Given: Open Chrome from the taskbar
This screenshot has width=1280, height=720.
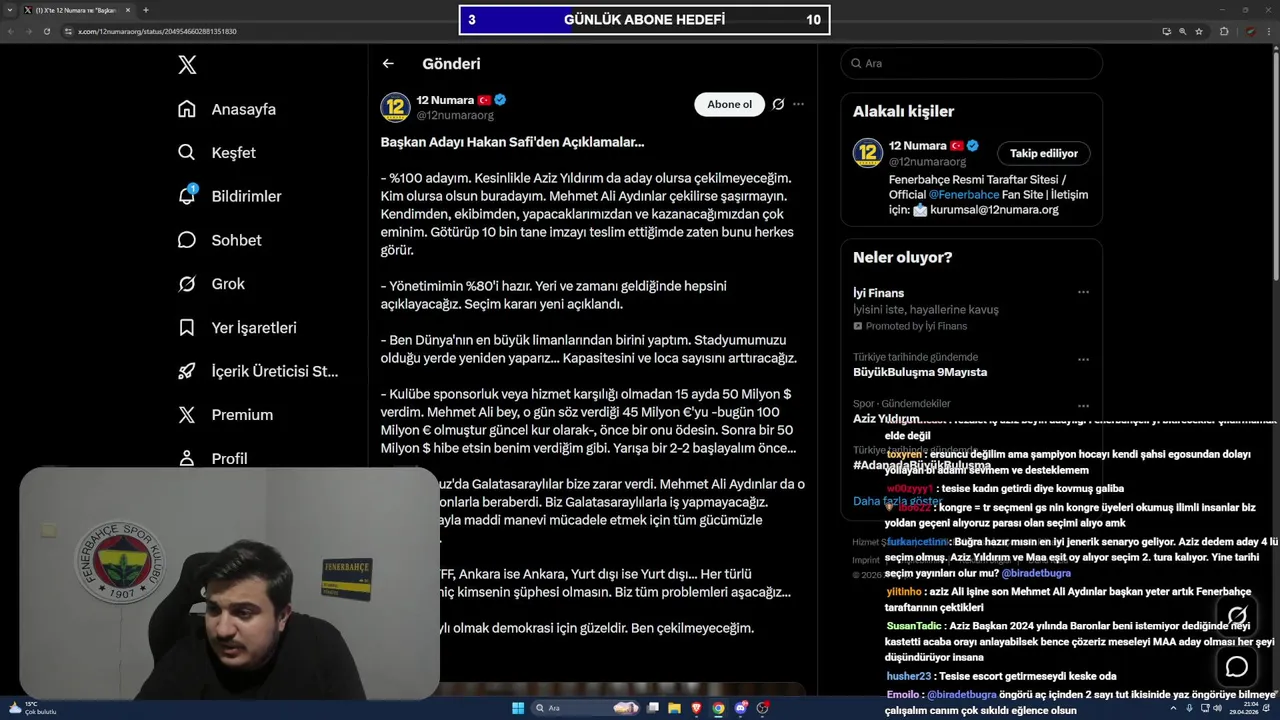Looking at the screenshot, I should click(718, 708).
